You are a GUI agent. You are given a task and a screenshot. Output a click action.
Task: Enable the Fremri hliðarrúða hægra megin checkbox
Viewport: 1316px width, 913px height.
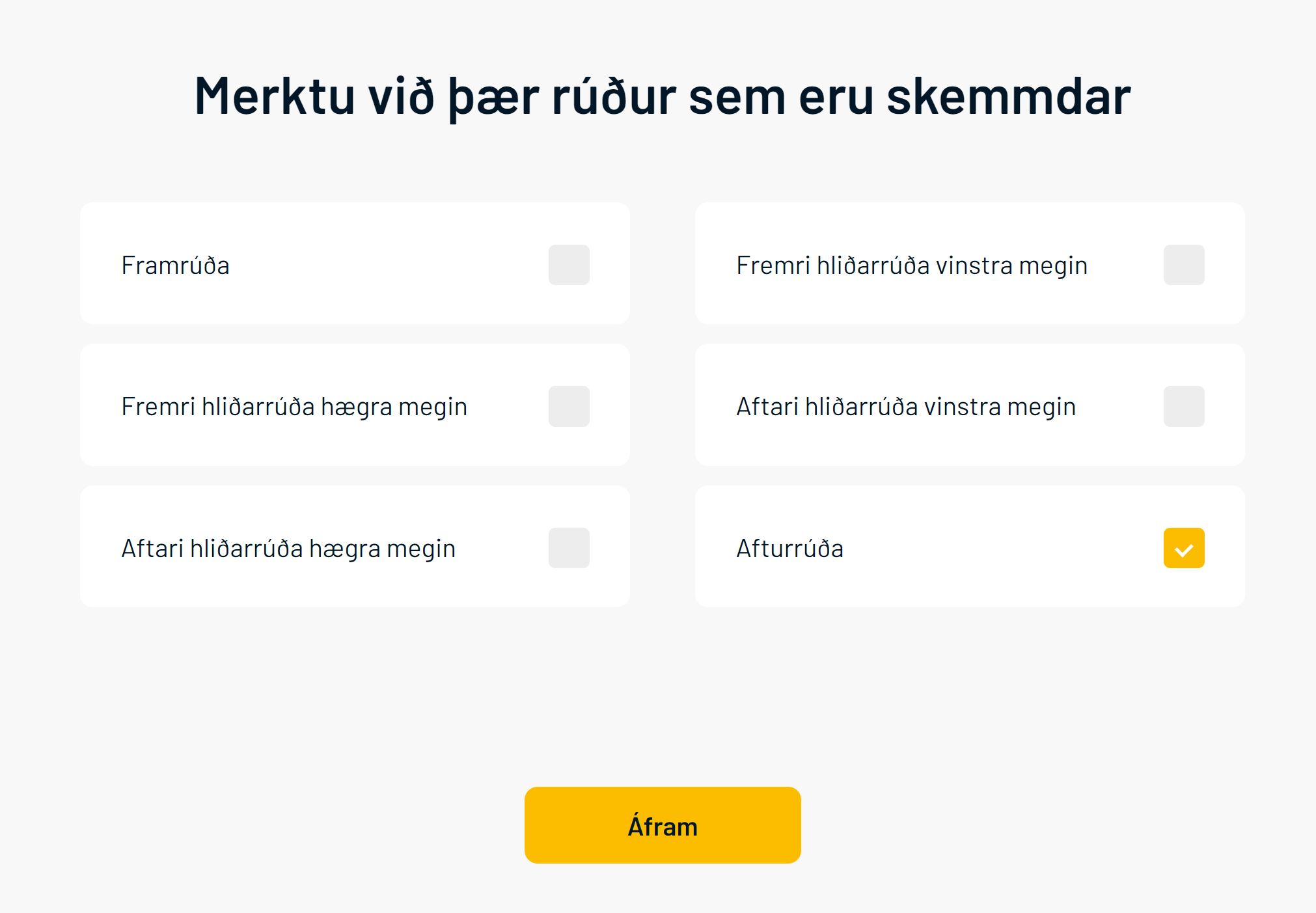569,406
